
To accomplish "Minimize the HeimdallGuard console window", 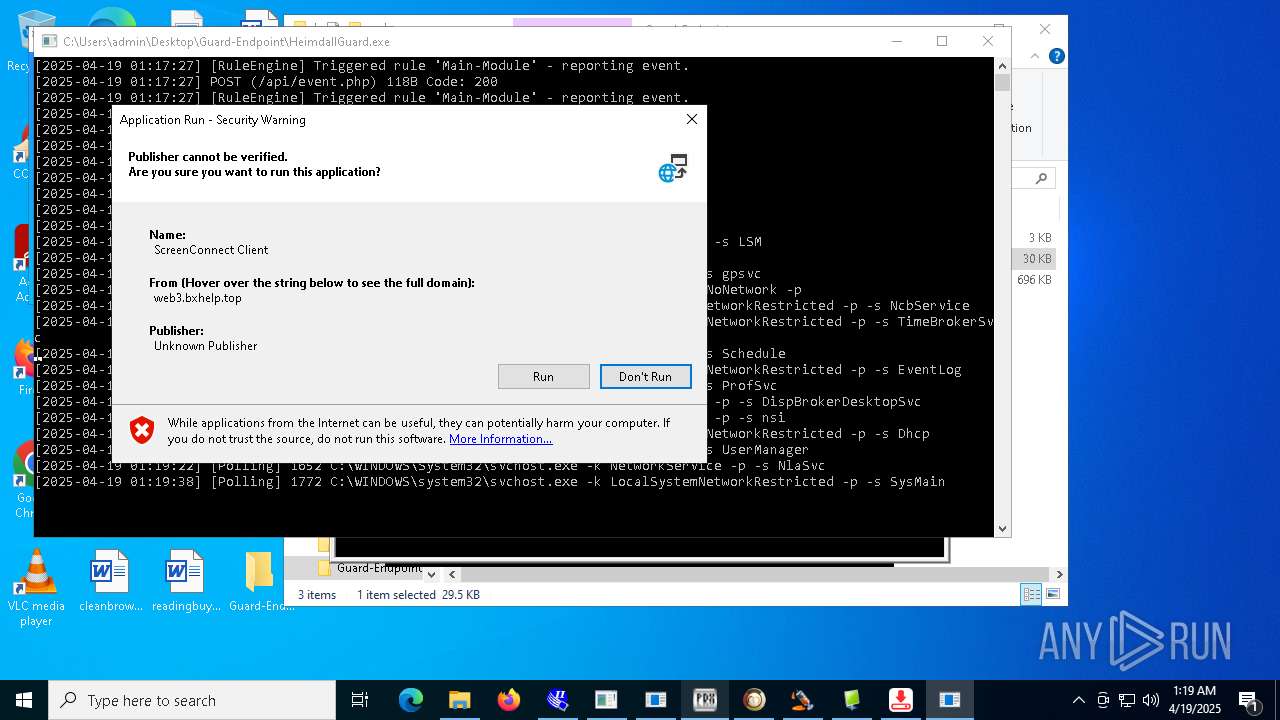I will click(x=896, y=41).
